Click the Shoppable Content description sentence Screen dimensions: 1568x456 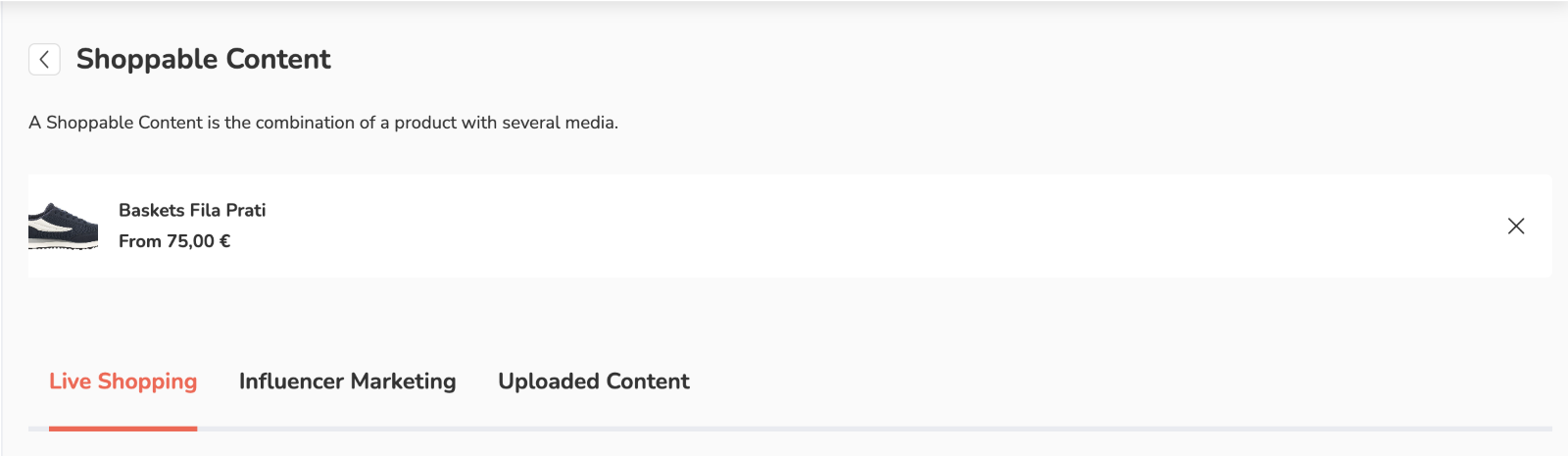point(323,123)
